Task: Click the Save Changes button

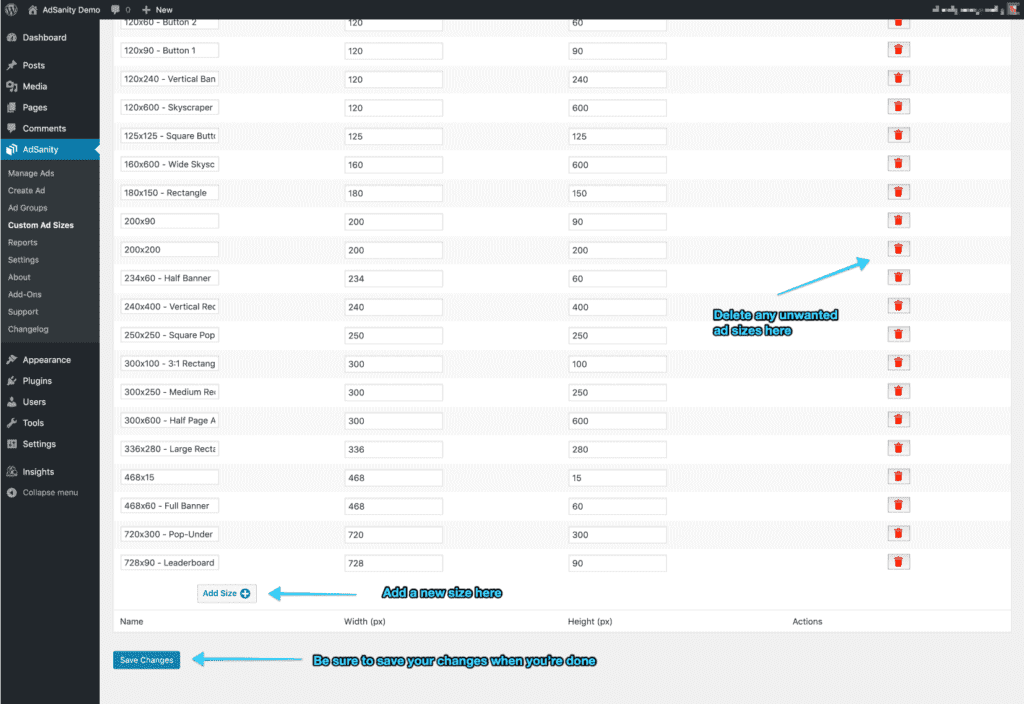Action: 146,660
